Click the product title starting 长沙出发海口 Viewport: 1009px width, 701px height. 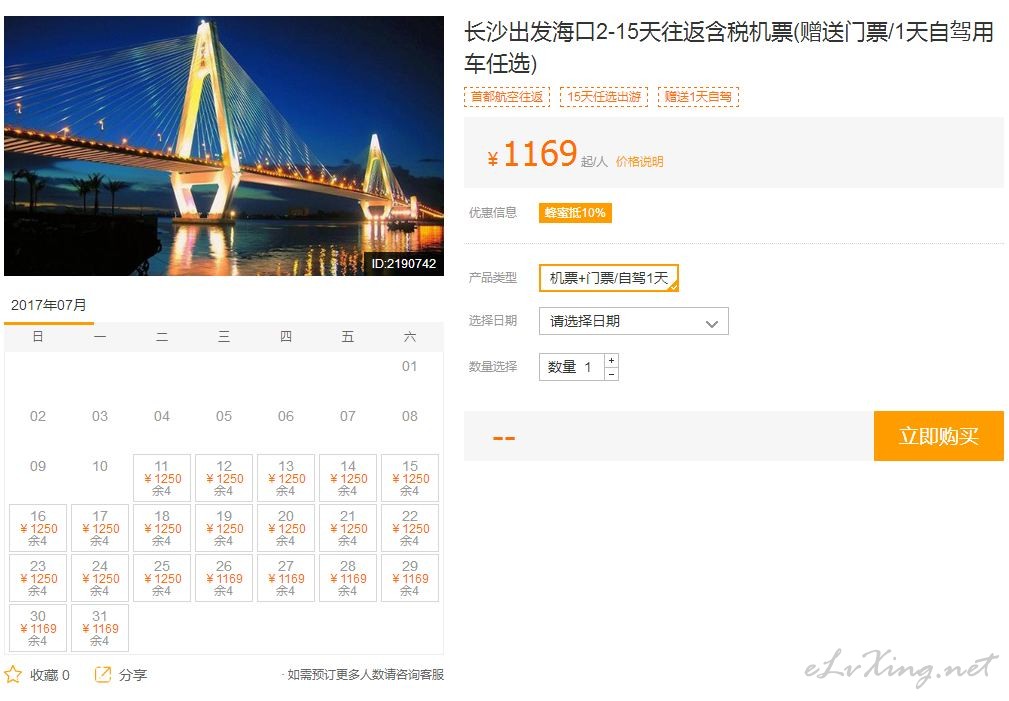[729, 48]
